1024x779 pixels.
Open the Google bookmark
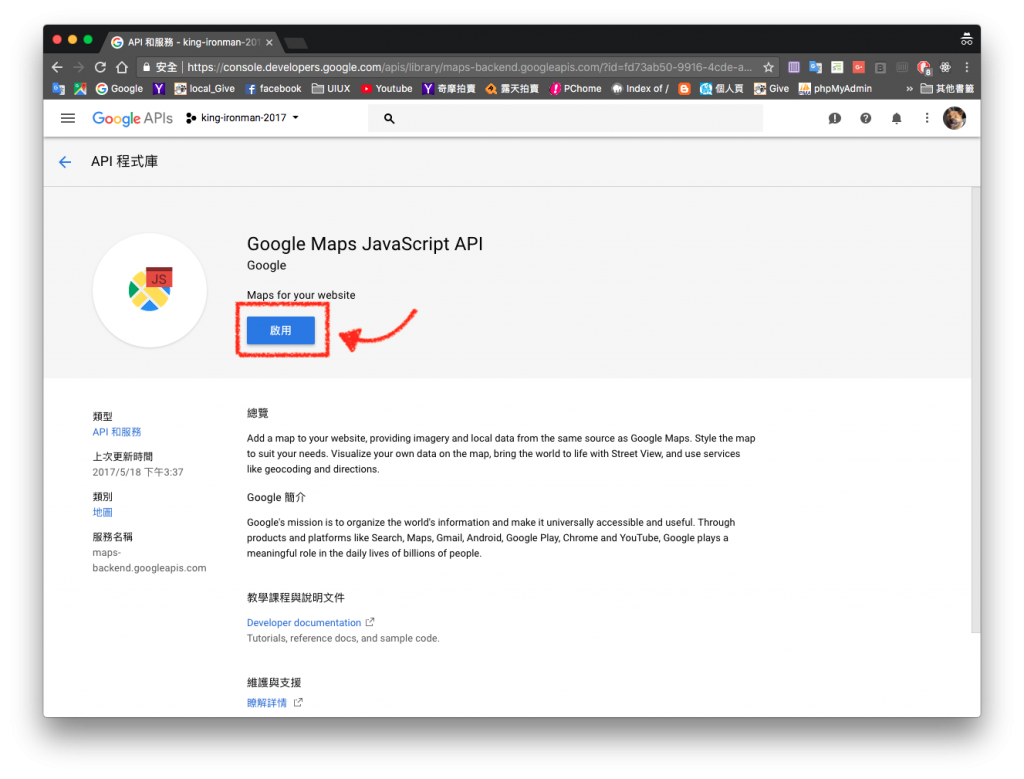[120, 89]
